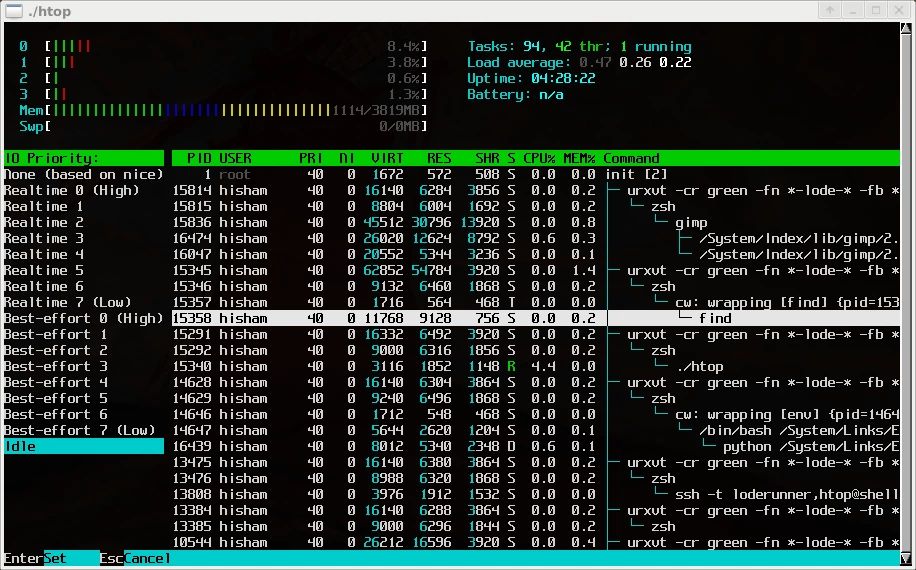916x570 pixels.
Task: Select Realtime 4 priority option
Action: 84,254
